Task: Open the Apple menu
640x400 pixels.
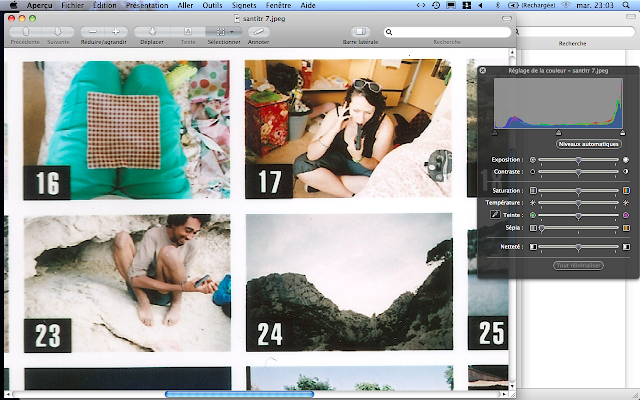Action: click(x=13, y=5)
